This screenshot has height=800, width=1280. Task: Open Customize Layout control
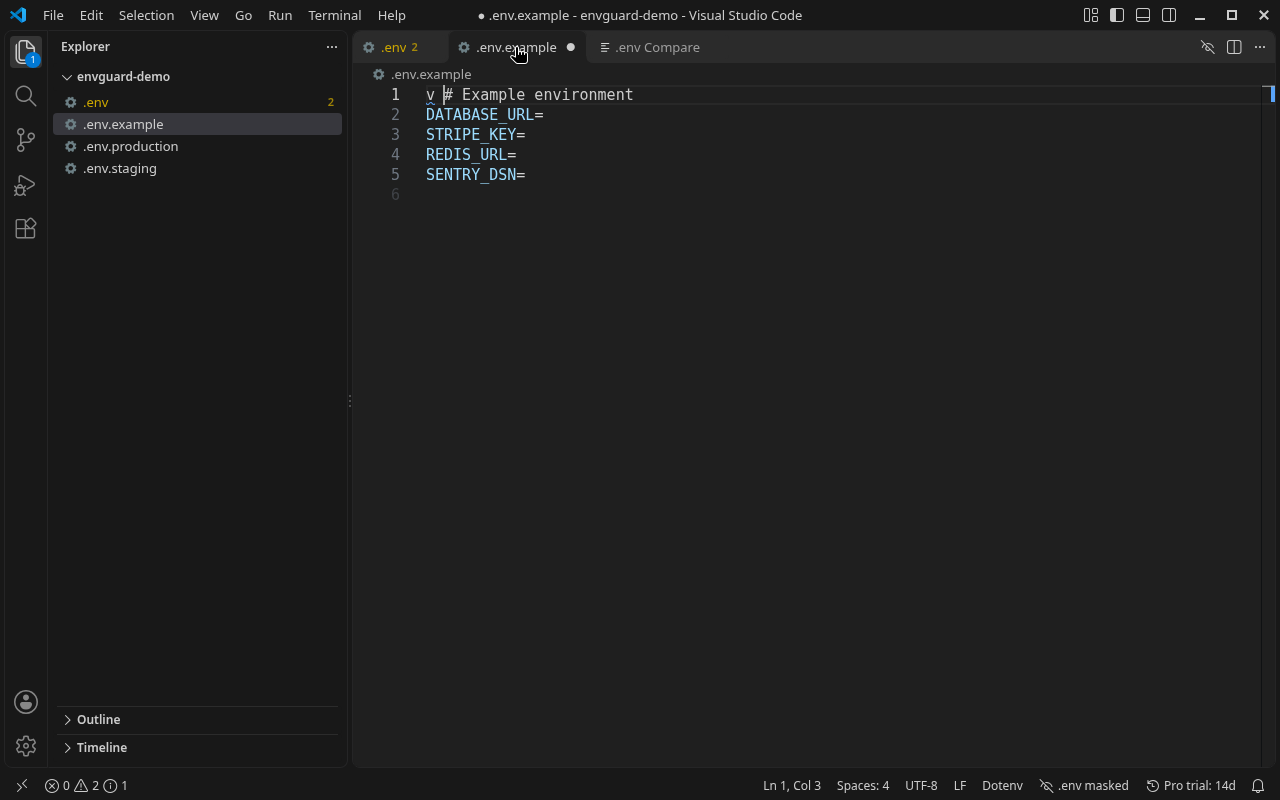pos(1091,15)
